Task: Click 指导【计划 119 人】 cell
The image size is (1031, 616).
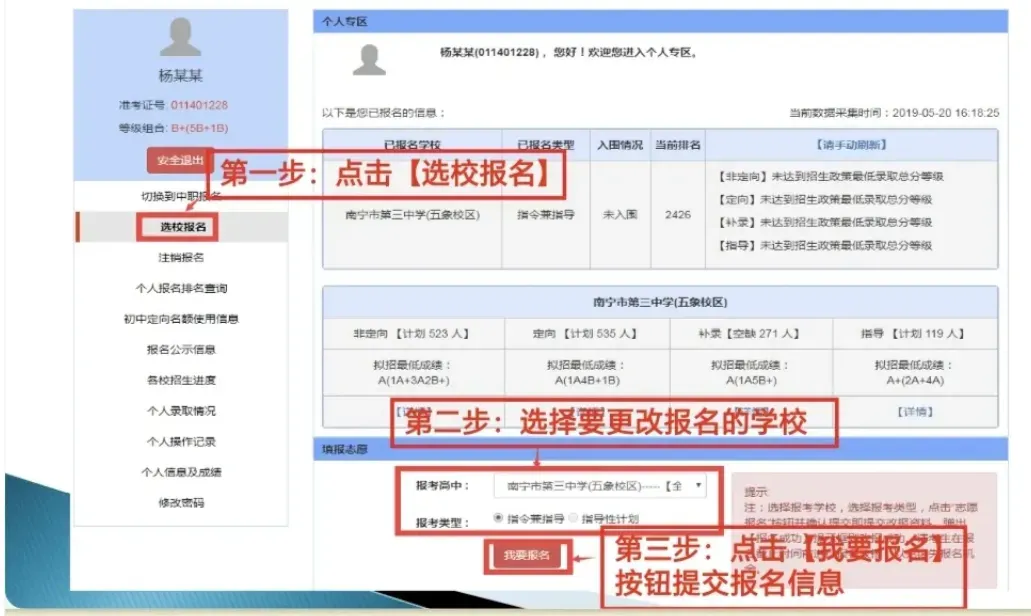Action: tap(915, 334)
